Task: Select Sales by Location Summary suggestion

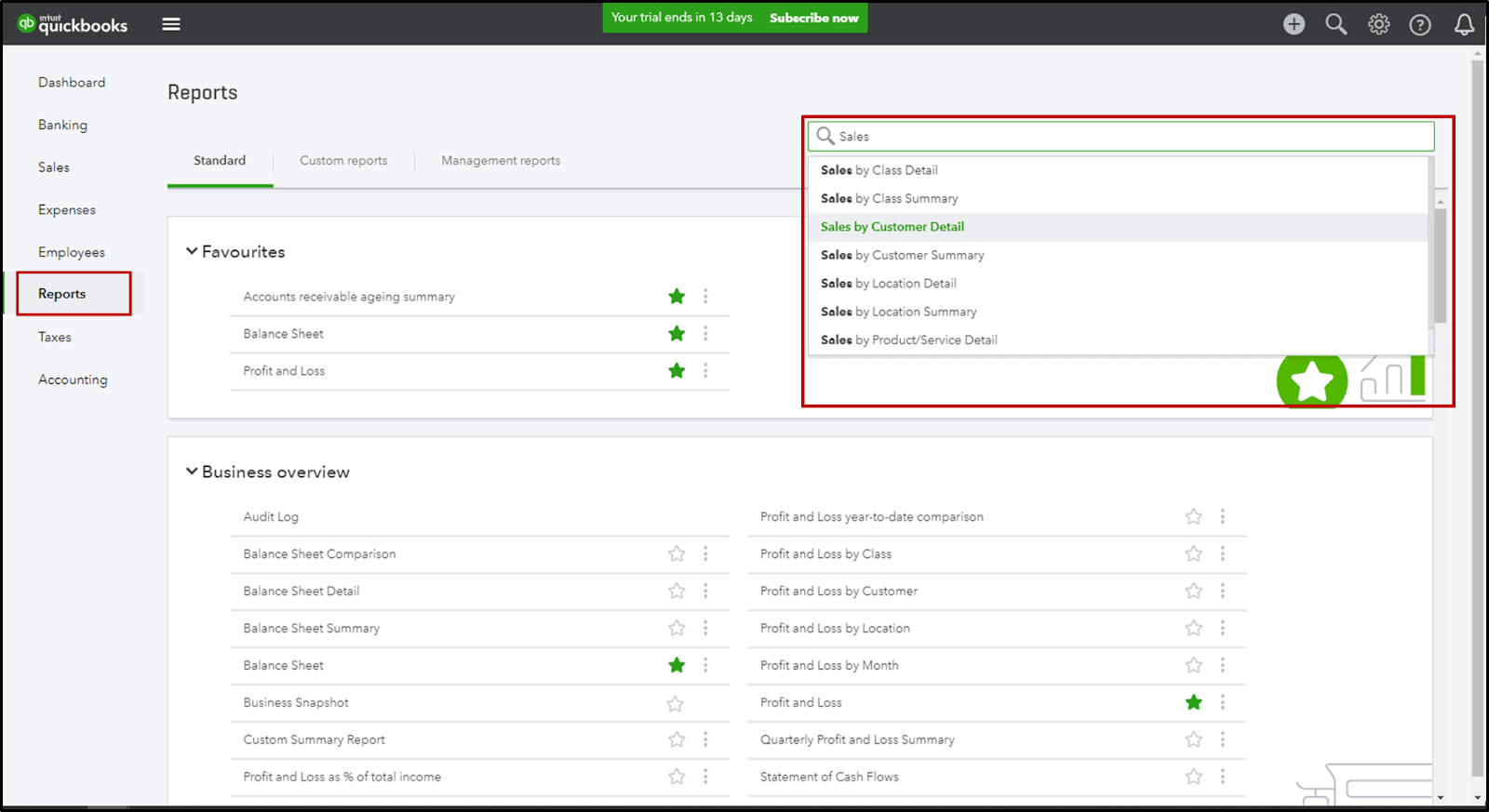Action: pos(1119,312)
